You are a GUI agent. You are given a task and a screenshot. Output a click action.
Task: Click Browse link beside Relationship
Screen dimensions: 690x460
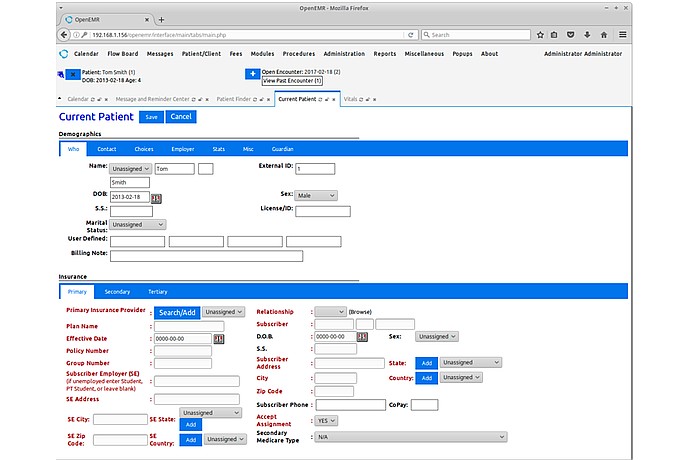coord(360,312)
